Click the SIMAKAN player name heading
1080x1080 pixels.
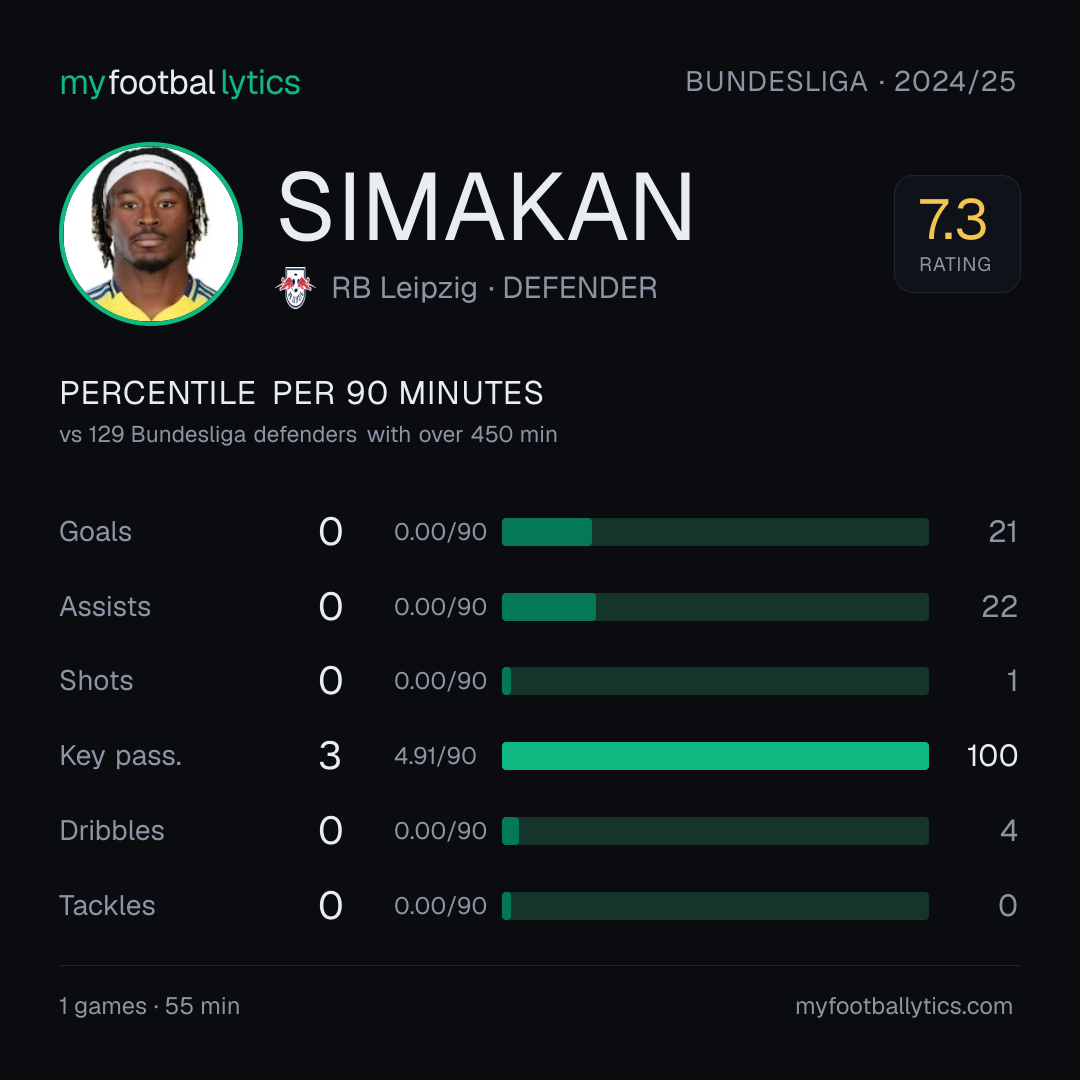[485, 207]
